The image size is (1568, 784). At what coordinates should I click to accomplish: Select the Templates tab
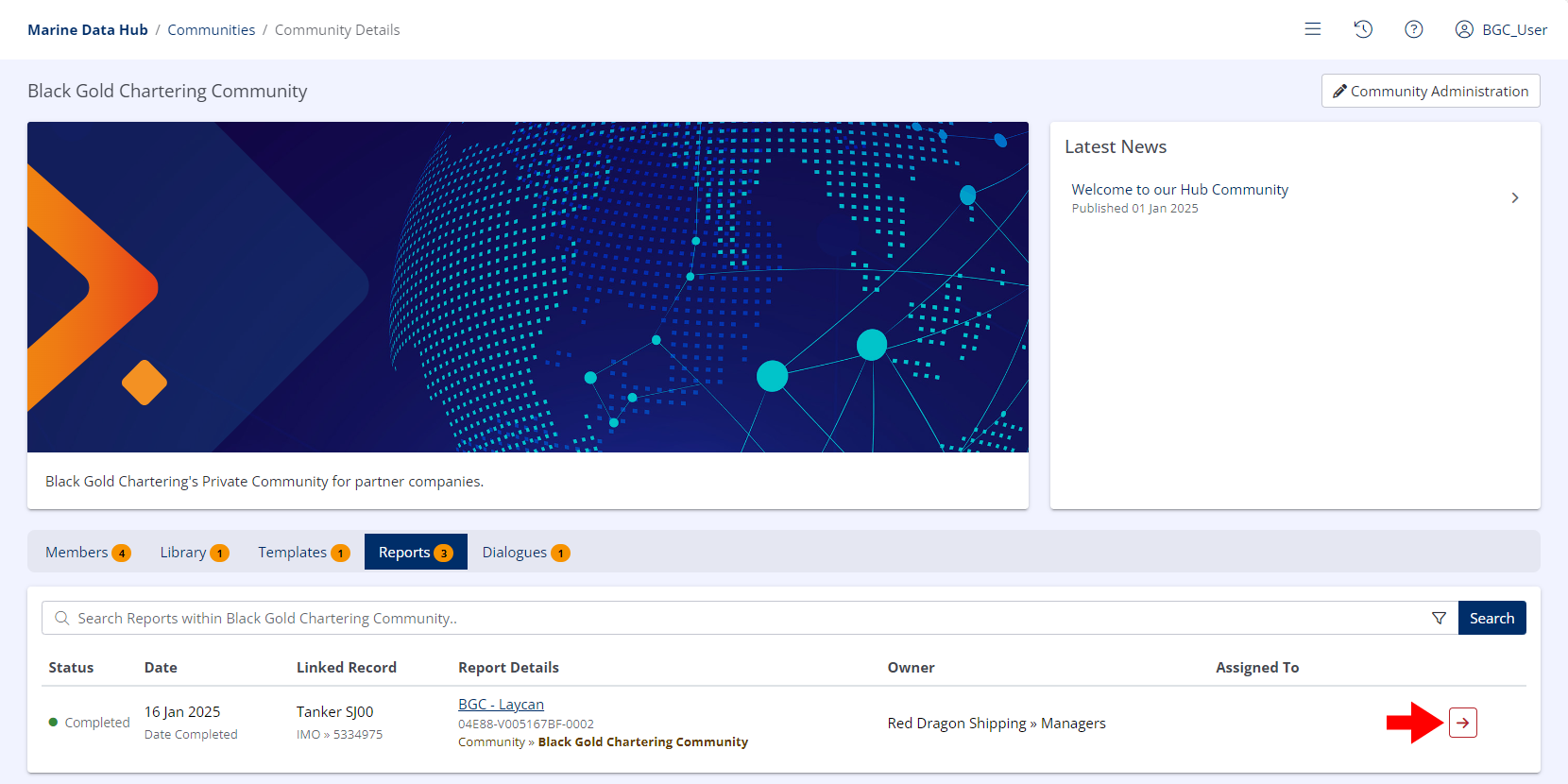click(303, 553)
